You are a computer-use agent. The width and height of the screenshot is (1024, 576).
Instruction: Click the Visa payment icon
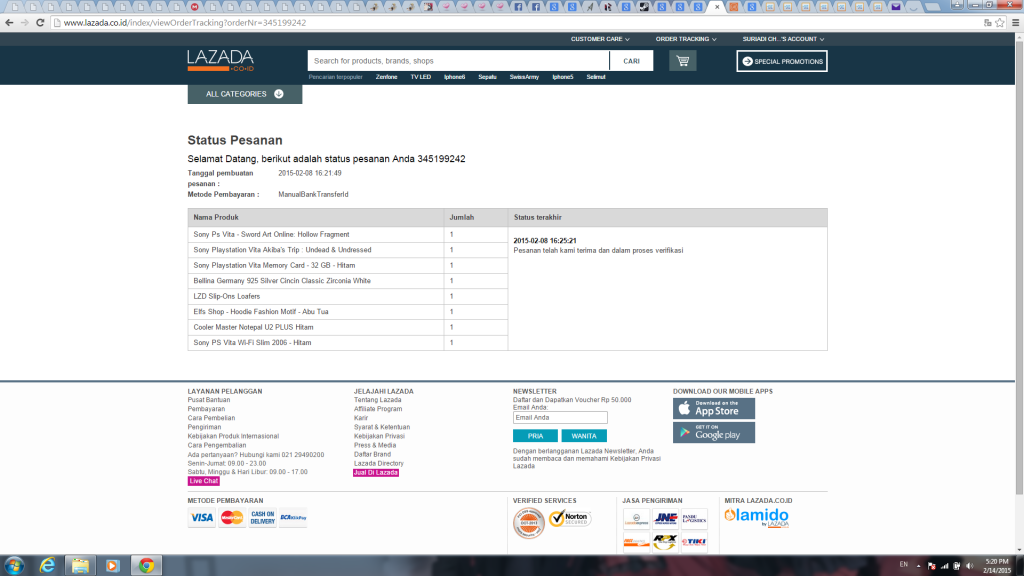201,518
